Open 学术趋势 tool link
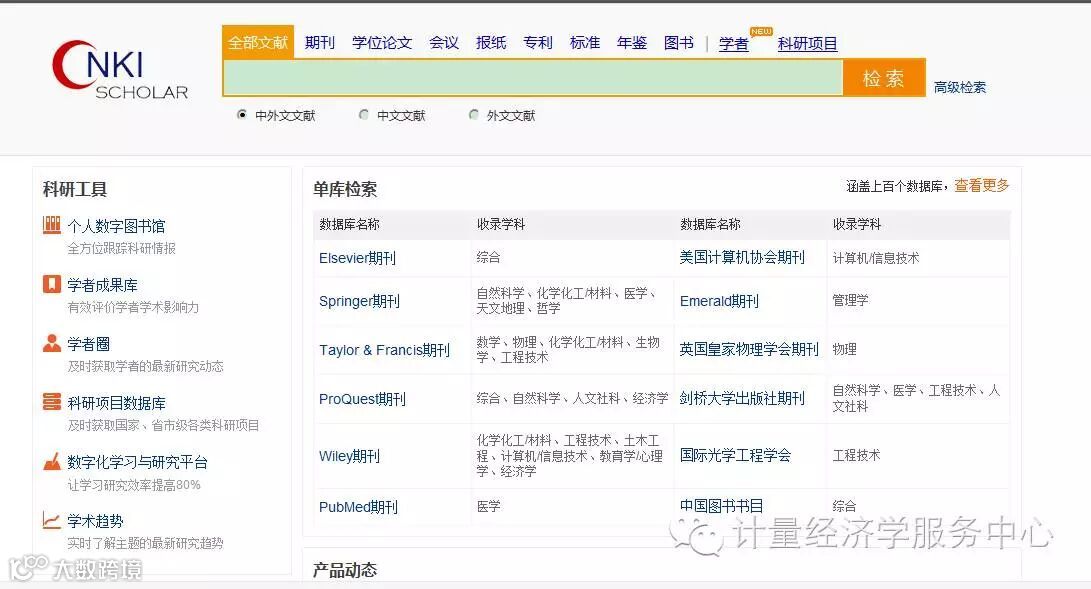This screenshot has height=589, width=1091. [95, 522]
